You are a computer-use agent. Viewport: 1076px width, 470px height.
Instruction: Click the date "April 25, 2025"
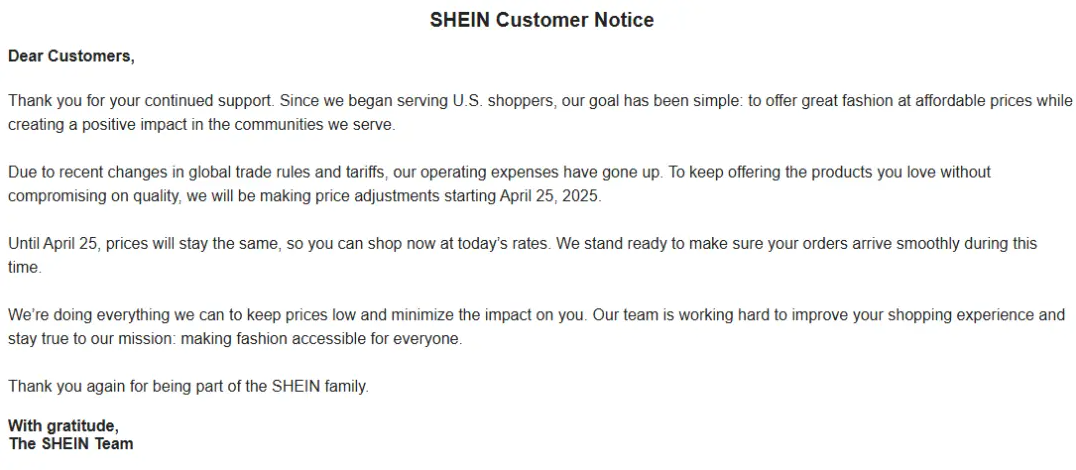pyautogui.click(x=550, y=196)
